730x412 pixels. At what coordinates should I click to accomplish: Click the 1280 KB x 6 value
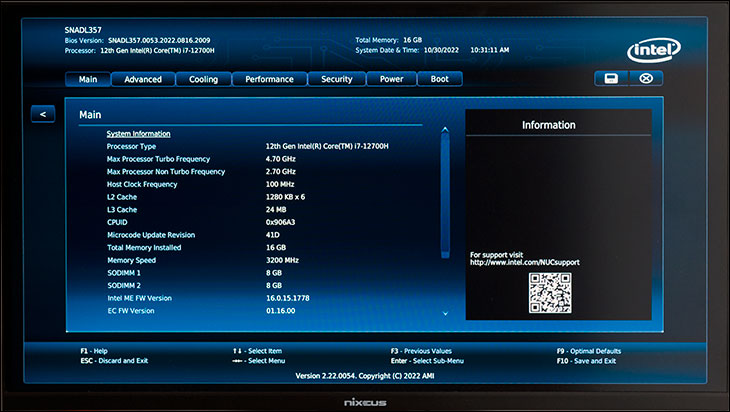click(285, 197)
